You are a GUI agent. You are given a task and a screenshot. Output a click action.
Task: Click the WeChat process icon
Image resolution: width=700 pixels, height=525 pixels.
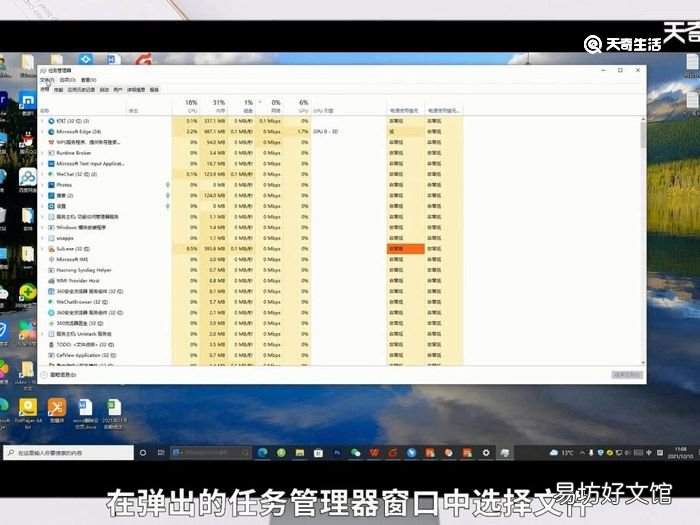[x=51, y=174]
